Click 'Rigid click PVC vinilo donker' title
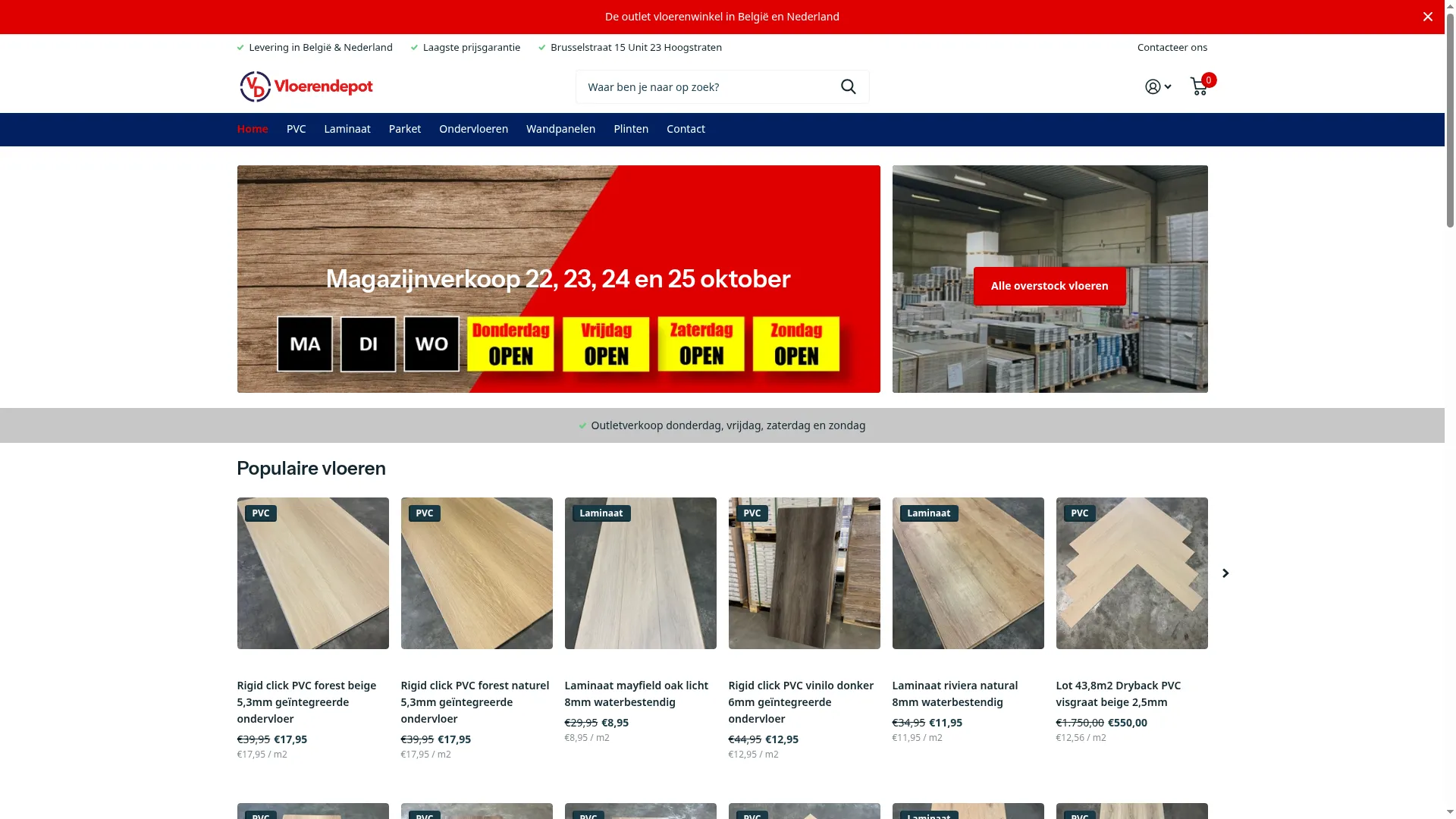The width and height of the screenshot is (1456, 819). [x=801, y=702]
